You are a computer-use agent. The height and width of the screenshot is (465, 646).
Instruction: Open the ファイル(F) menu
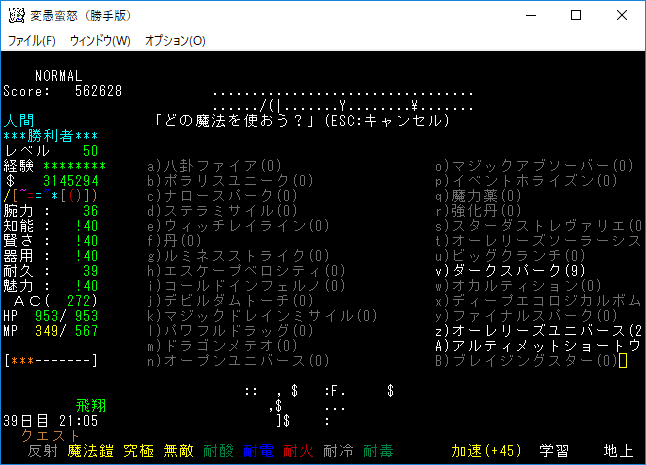tap(31, 41)
